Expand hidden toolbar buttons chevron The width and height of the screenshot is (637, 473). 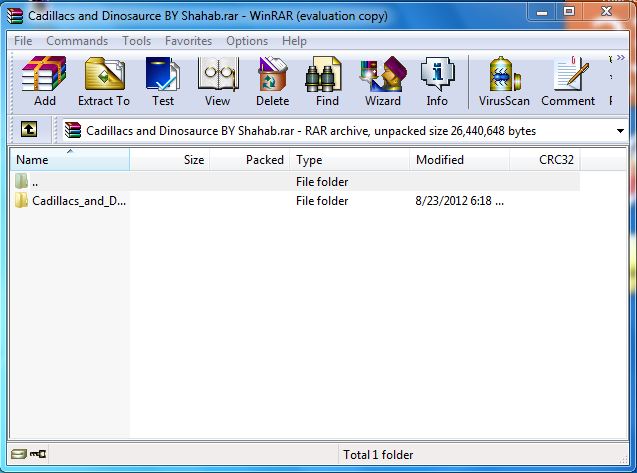coord(620,58)
